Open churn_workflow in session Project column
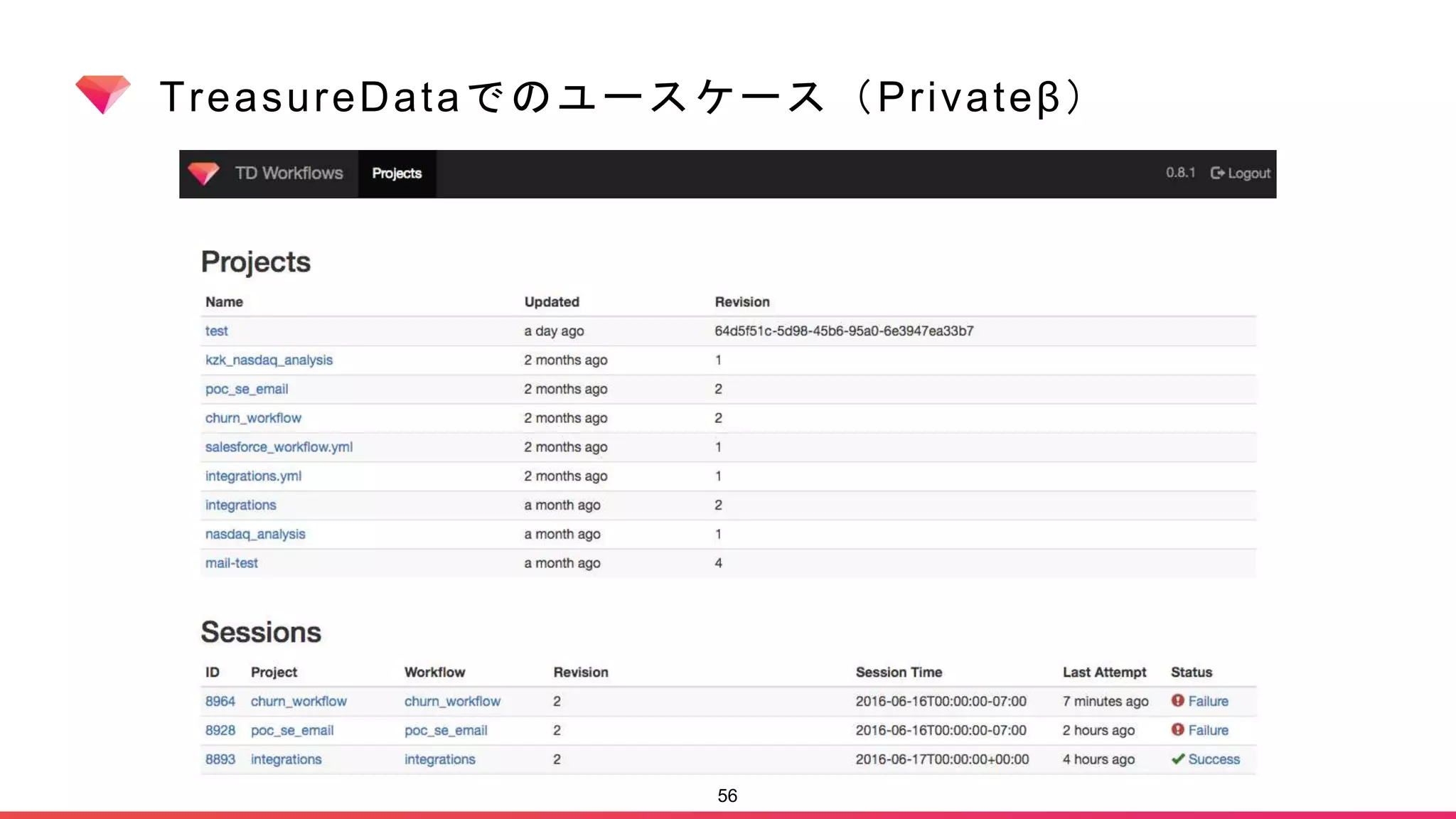The height and width of the screenshot is (819, 1456). (299, 702)
